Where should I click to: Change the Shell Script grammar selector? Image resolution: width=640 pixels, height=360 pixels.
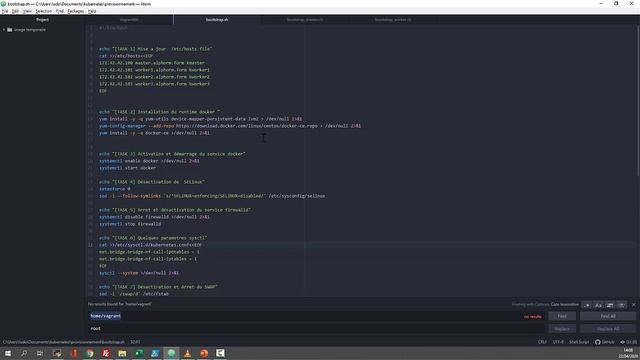coord(579,342)
